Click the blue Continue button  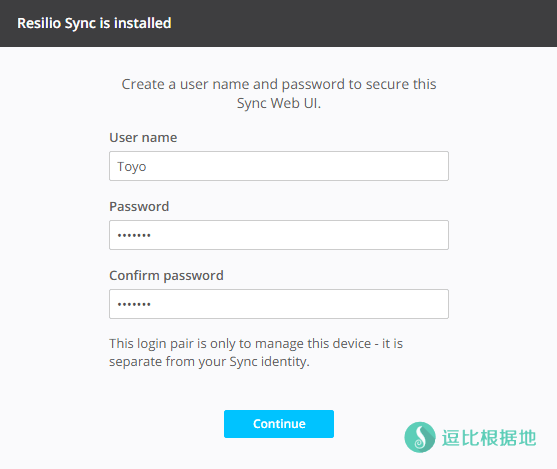click(279, 424)
